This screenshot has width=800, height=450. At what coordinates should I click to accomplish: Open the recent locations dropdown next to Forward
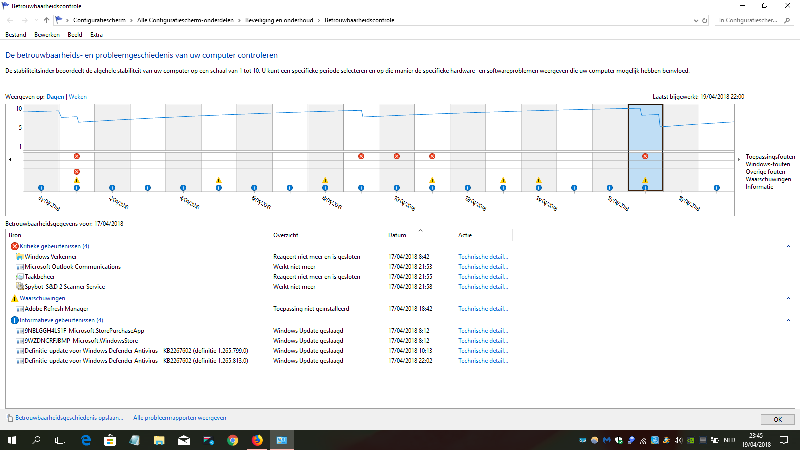(36, 20)
